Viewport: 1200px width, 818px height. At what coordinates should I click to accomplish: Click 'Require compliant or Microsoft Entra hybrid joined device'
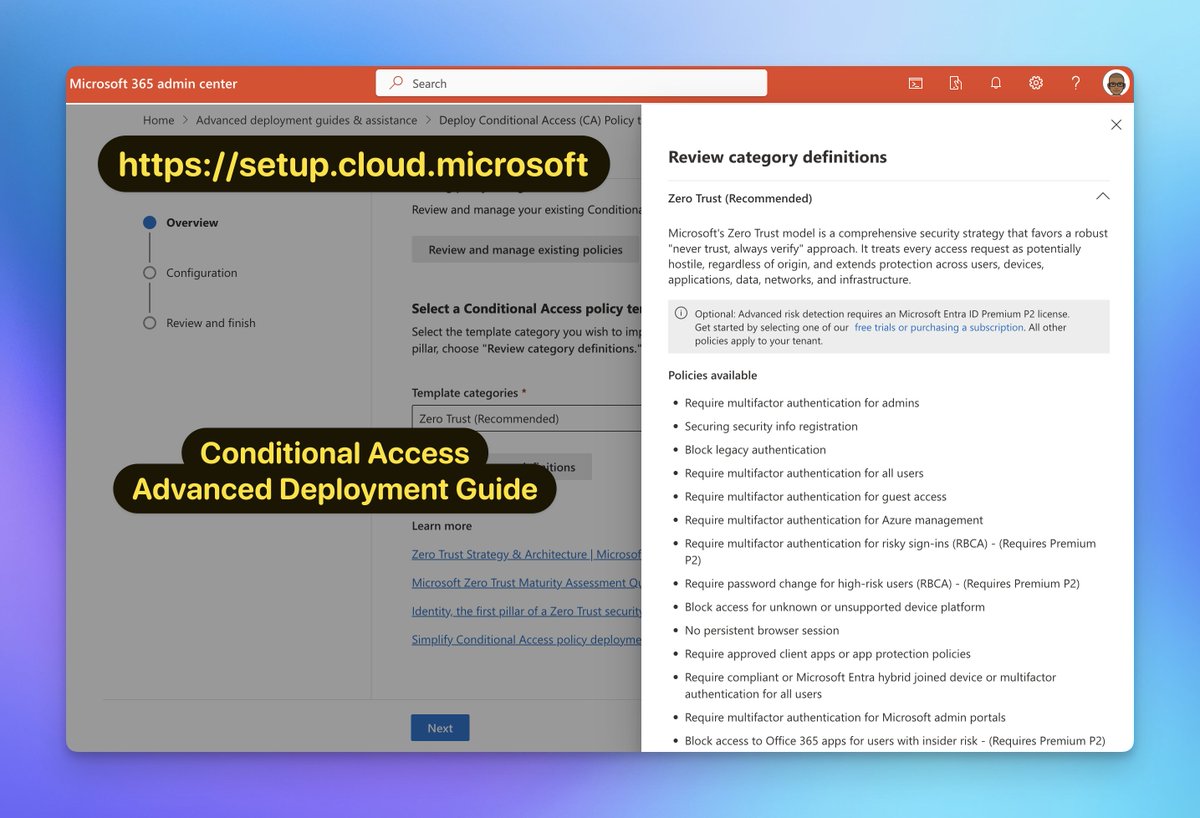(870, 685)
